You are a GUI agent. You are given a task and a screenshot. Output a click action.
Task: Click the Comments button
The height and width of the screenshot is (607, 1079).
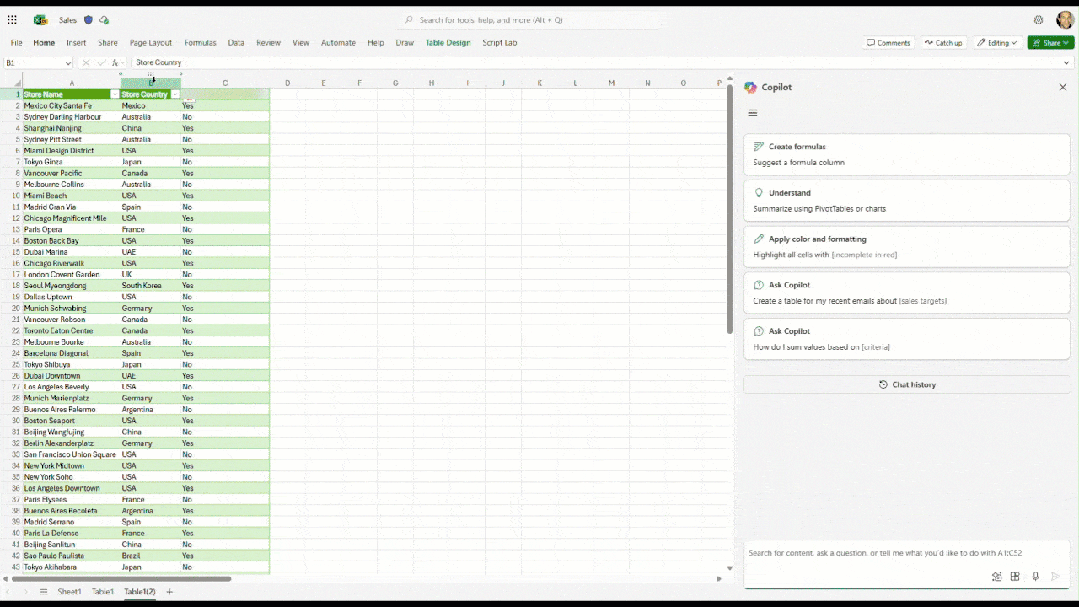(888, 43)
